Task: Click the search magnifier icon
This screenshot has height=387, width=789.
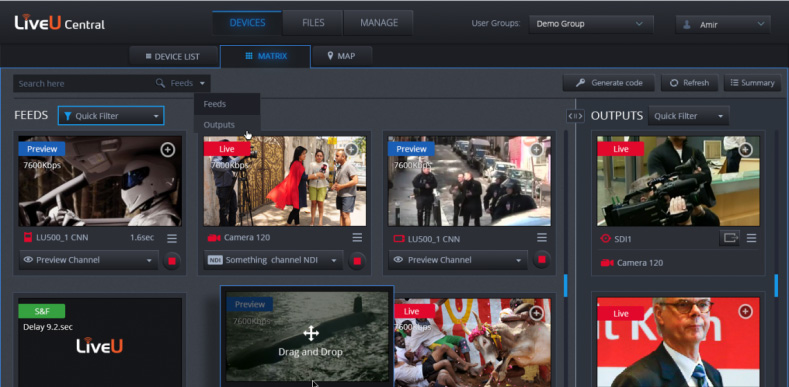Action: coord(161,83)
